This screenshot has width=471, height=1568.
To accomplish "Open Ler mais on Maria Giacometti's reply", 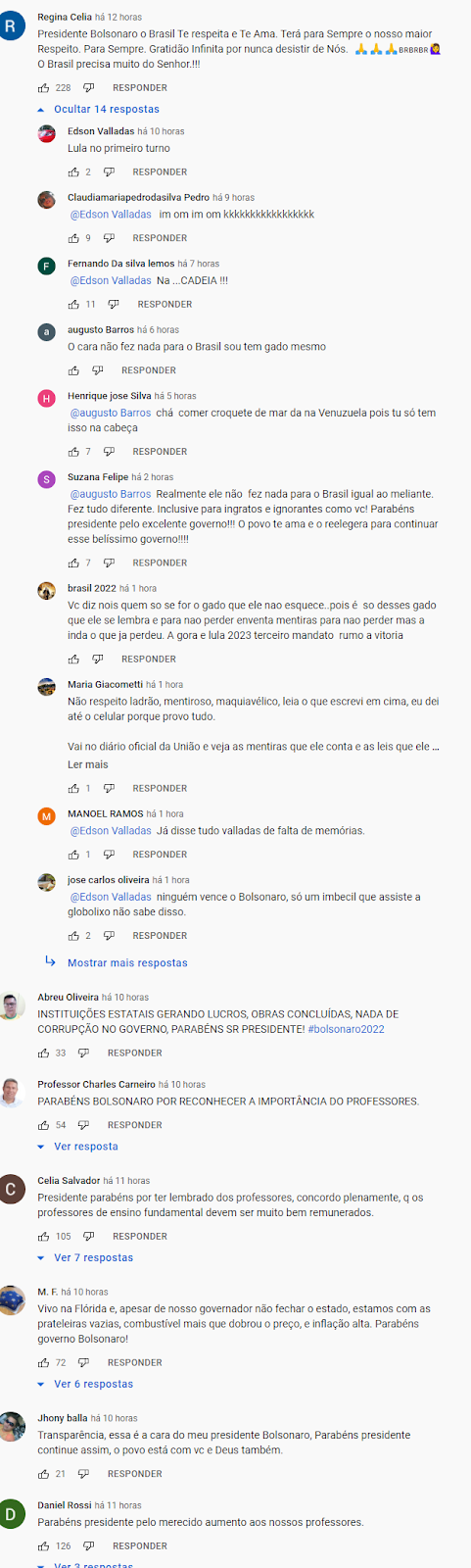I will pos(88,764).
